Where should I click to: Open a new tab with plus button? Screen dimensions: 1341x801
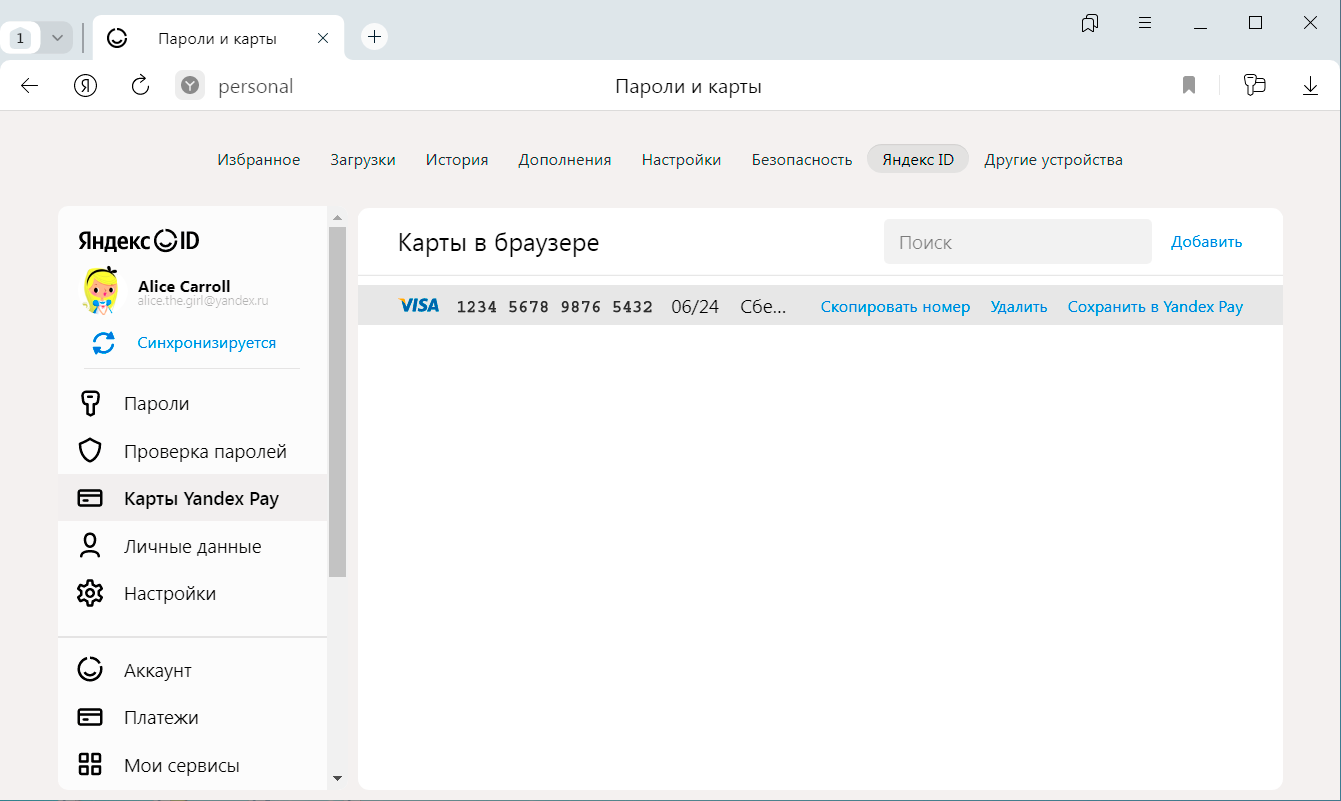point(374,37)
